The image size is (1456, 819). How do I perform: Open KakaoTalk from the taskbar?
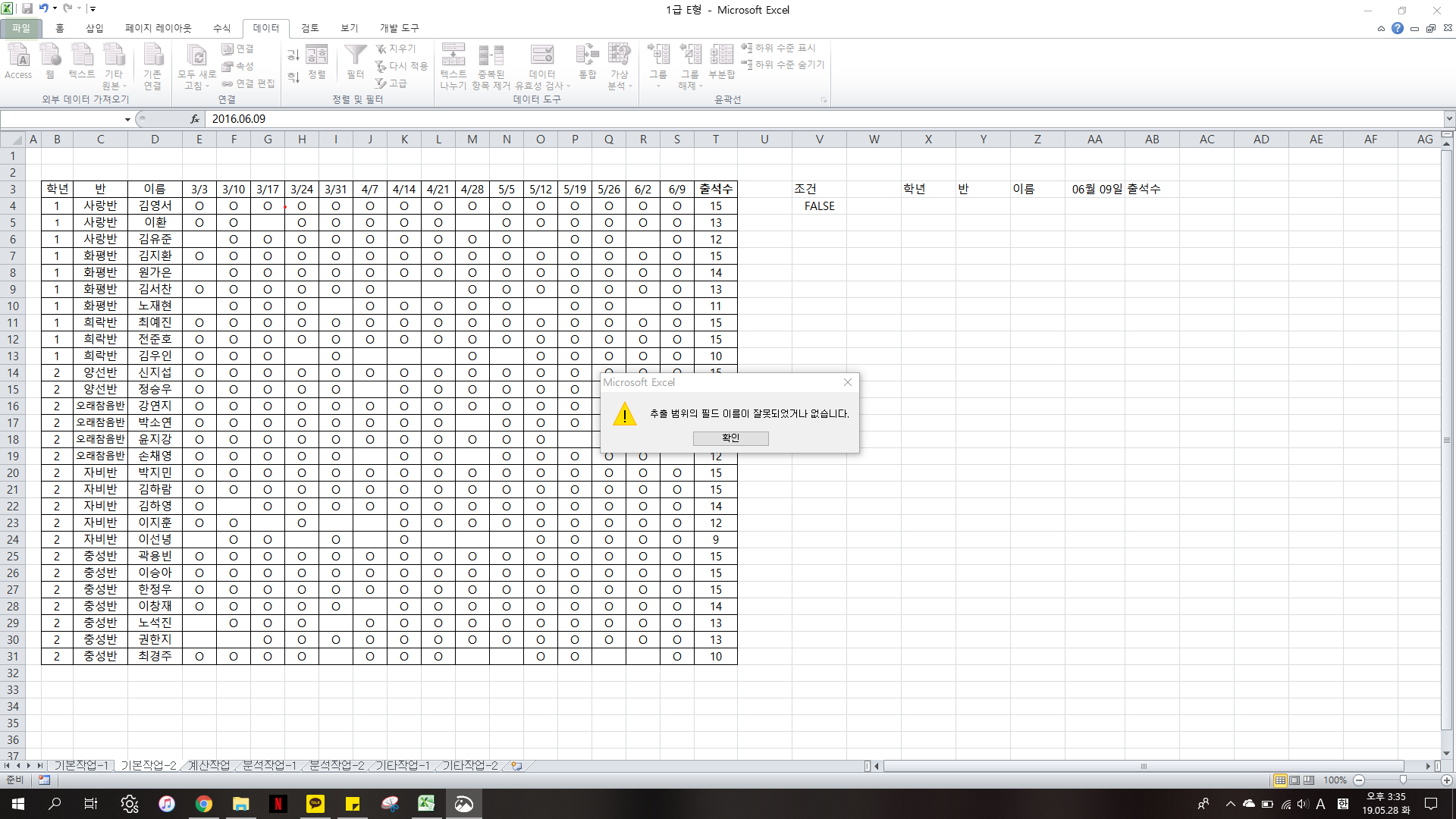(315, 804)
